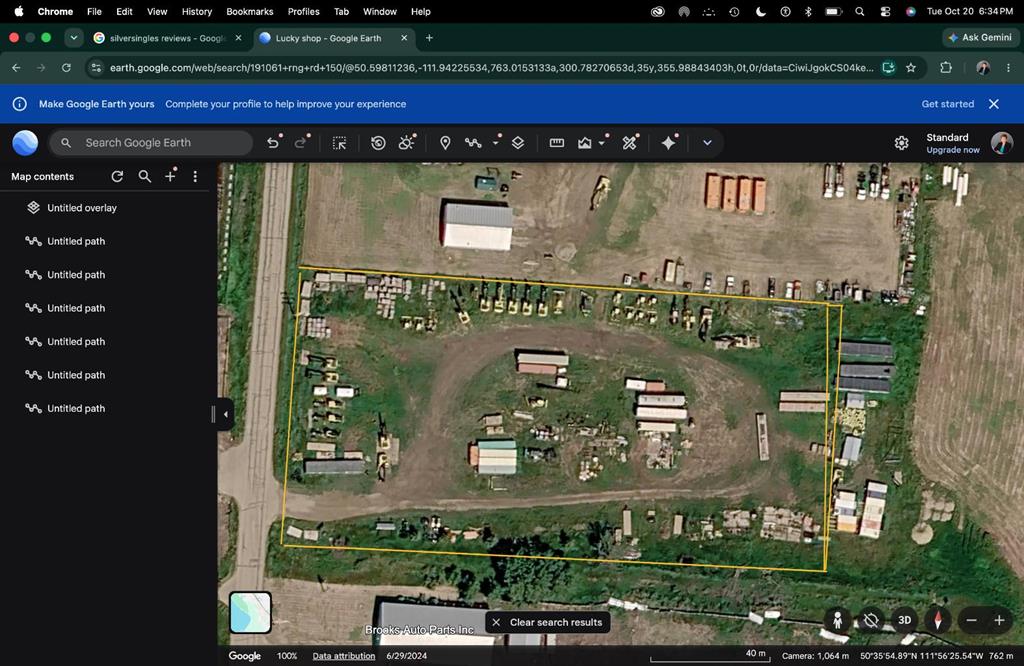Open the History menu
This screenshot has height=666, width=1024.
click(197, 12)
